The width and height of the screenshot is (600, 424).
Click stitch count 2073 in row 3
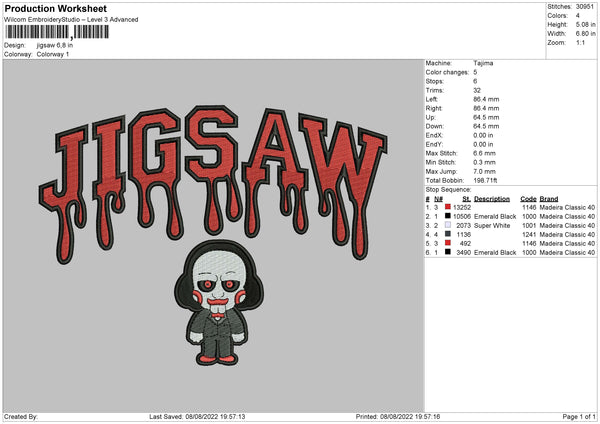463,225
